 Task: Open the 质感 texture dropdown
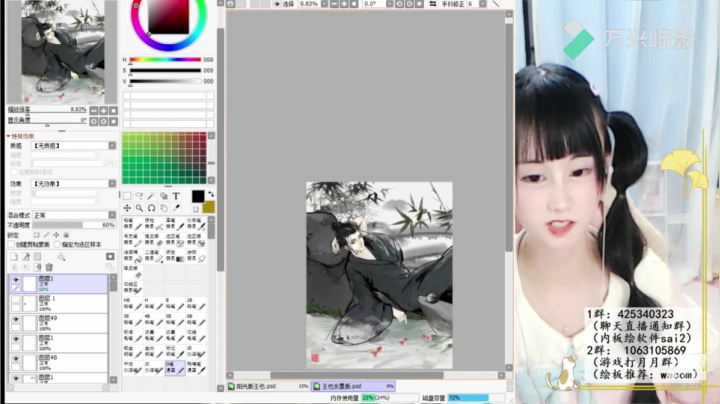point(73,146)
